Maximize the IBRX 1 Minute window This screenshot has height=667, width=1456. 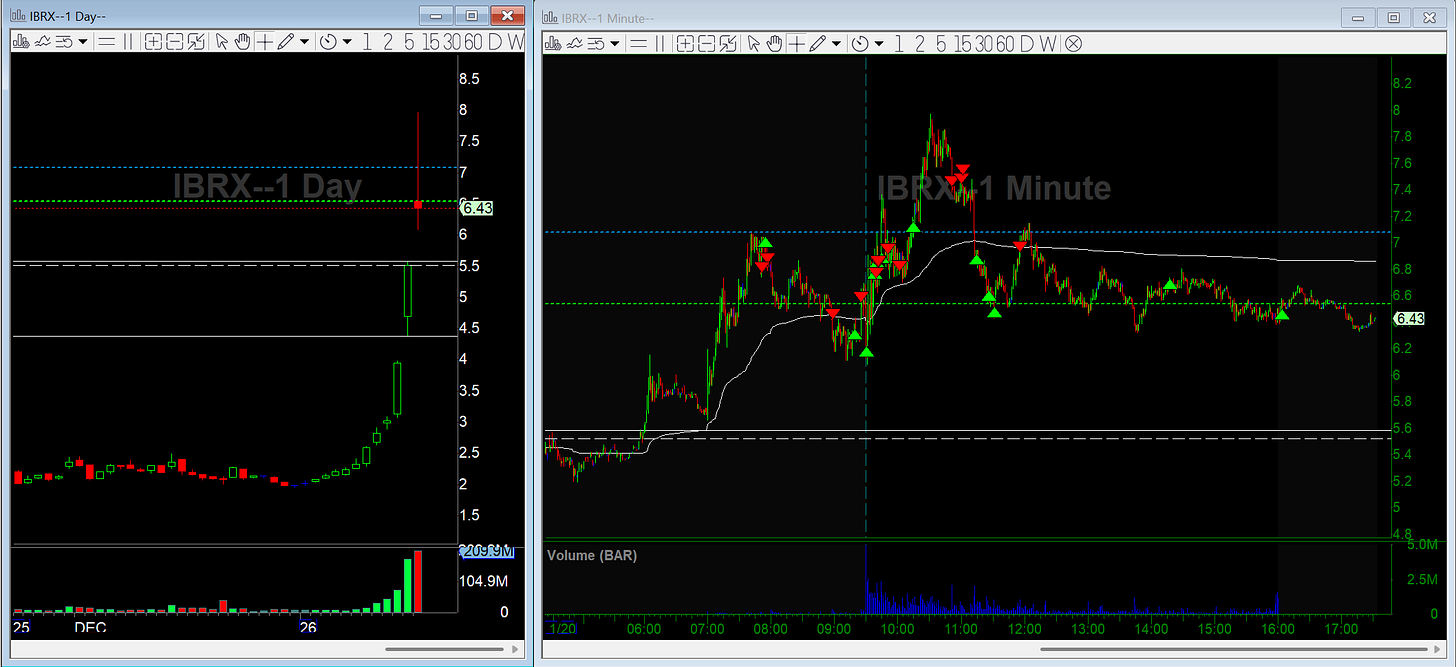click(x=1393, y=17)
